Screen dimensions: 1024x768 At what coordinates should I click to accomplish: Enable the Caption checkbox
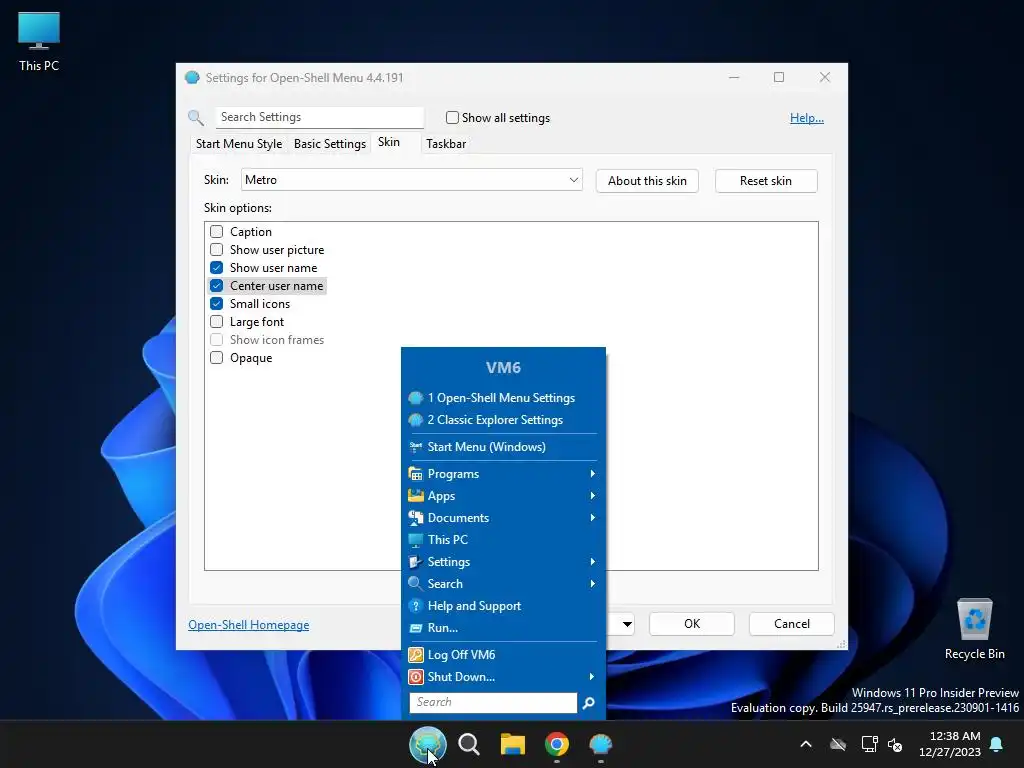[x=216, y=232]
